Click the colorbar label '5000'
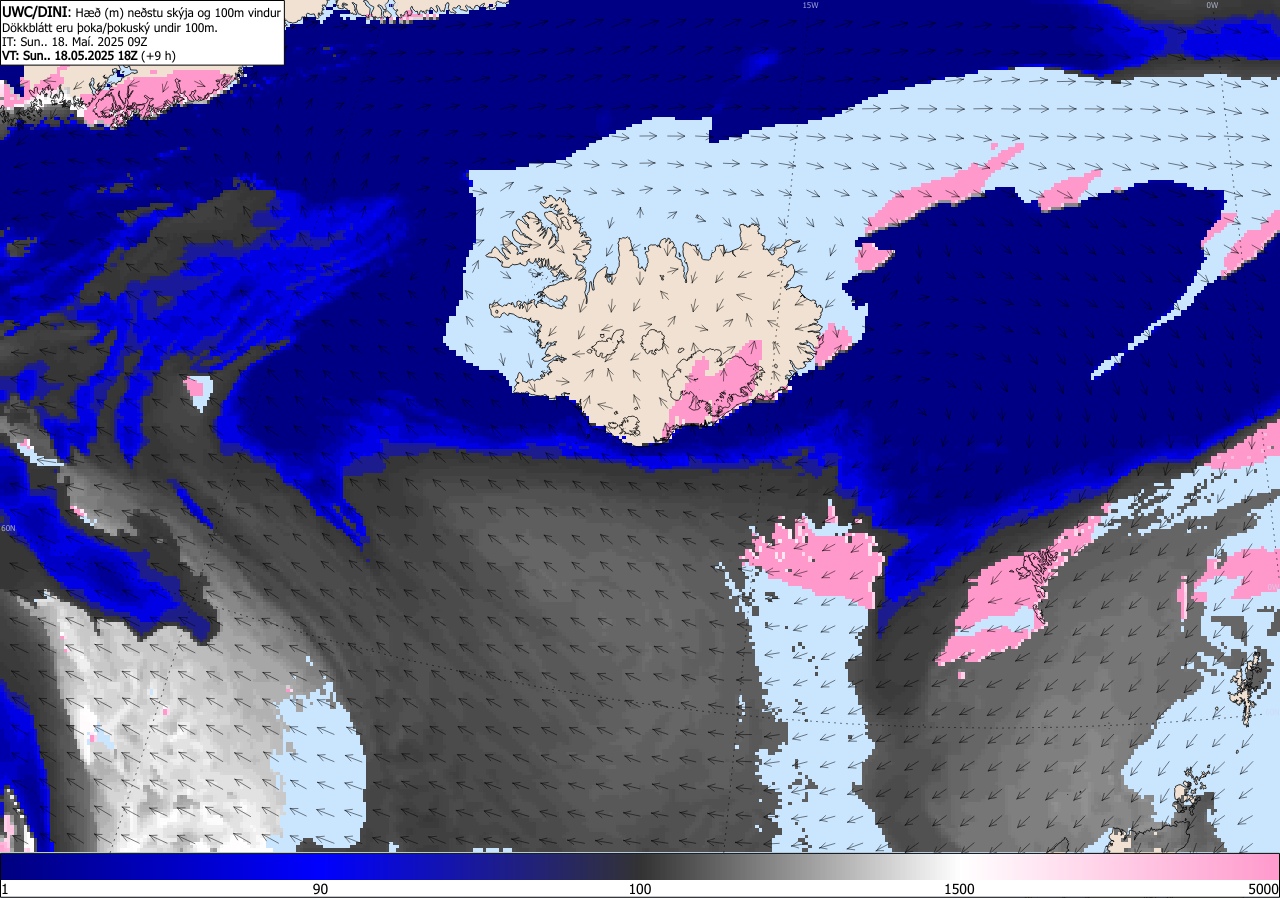 pyautogui.click(x=1263, y=889)
